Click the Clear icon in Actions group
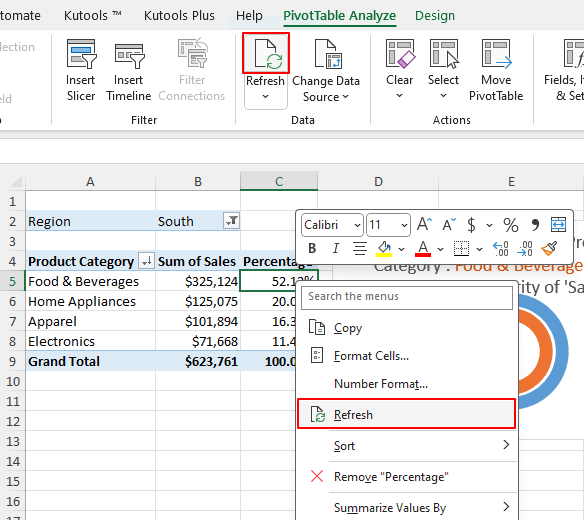This screenshot has width=584, height=520. [x=400, y=54]
